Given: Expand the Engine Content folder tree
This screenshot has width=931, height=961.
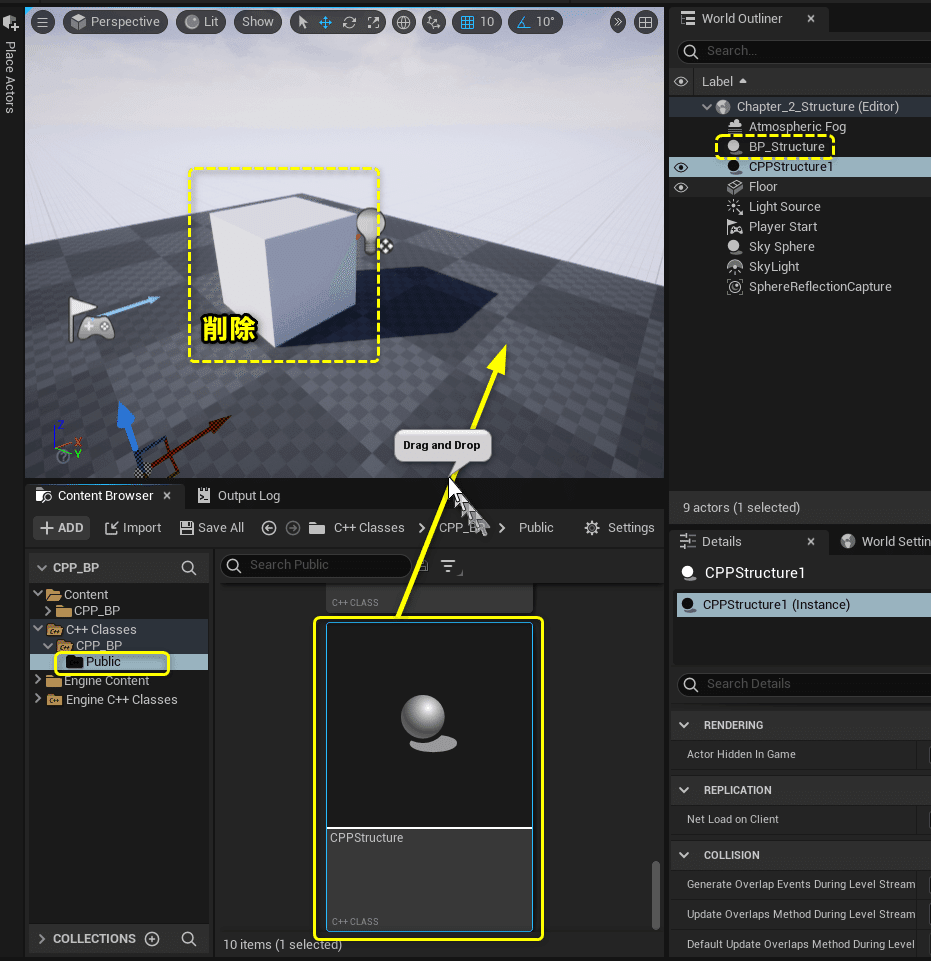Looking at the screenshot, I should tap(39, 681).
